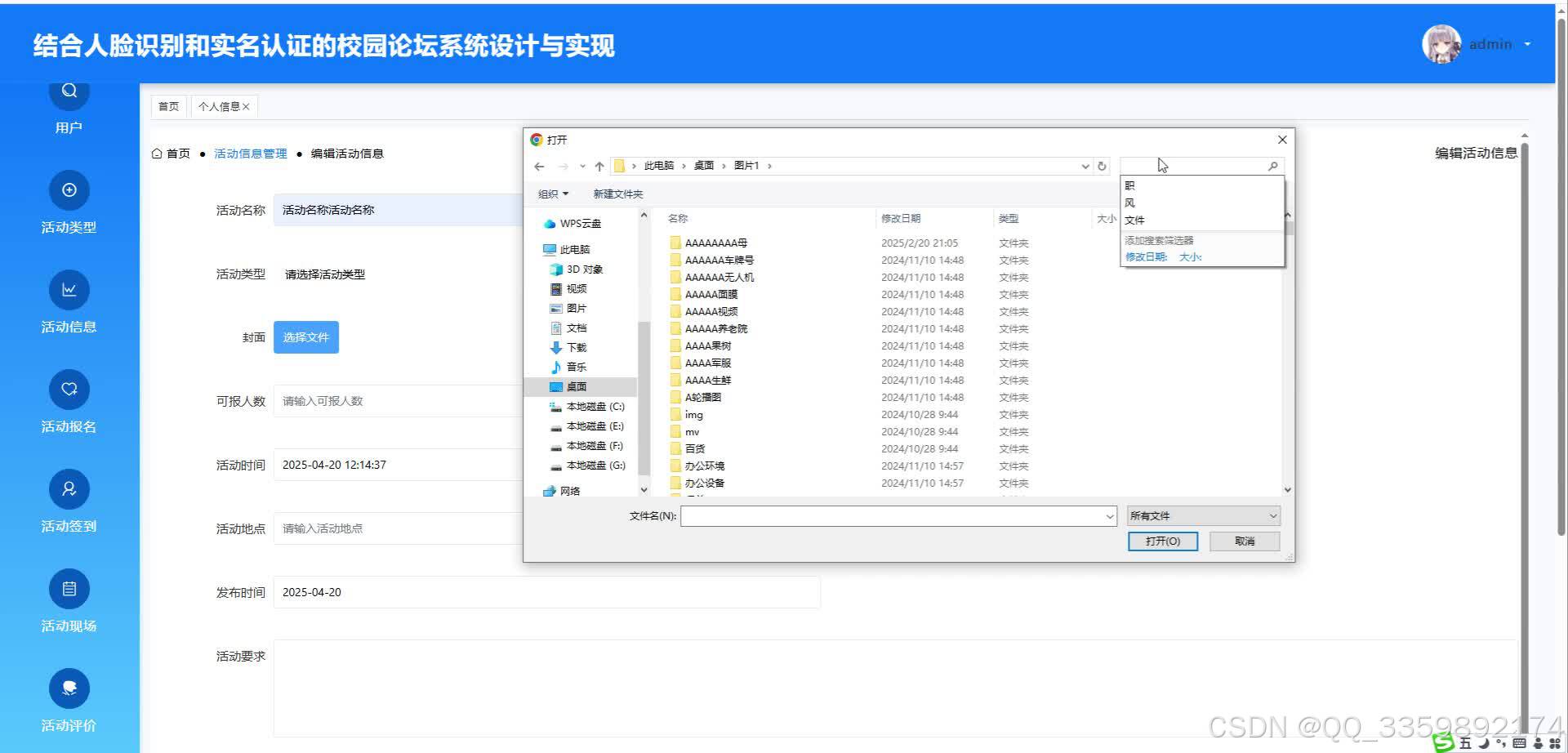Click the 活动报名 heart icon
This screenshot has width=1568, height=753.
[x=69, y=389]
